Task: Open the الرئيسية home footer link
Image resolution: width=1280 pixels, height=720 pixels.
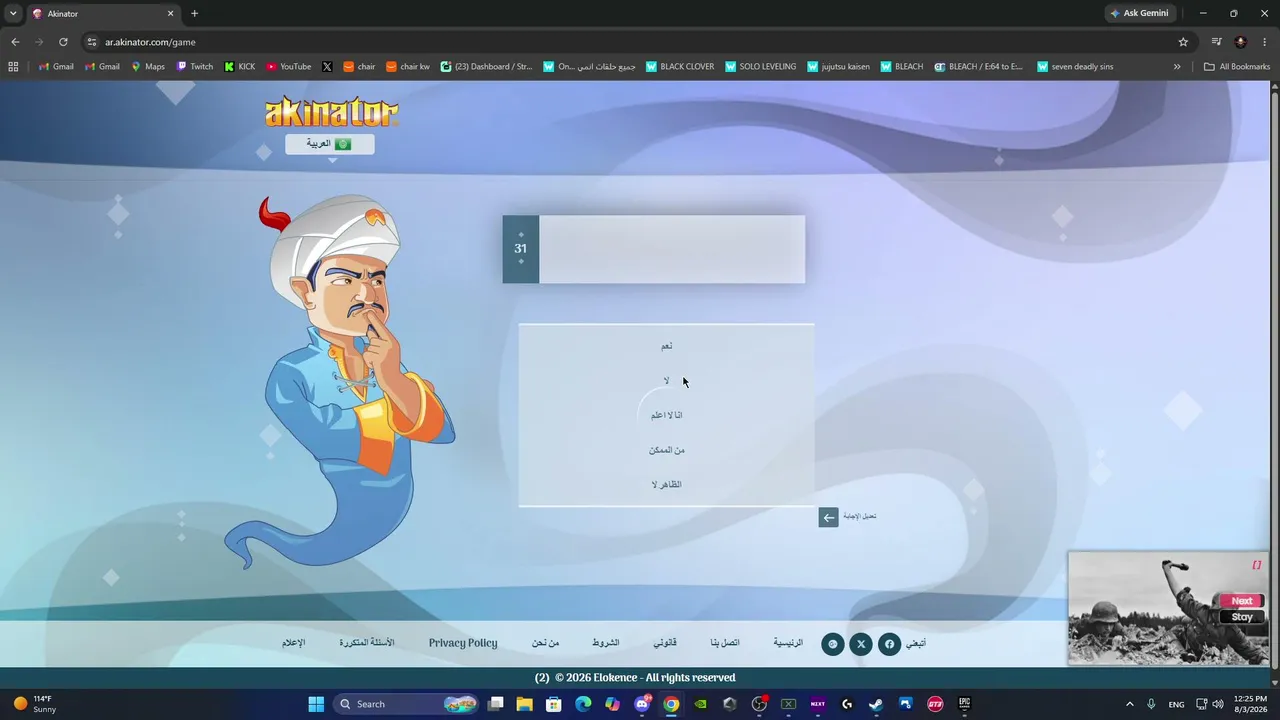Action: (x=788, y=643)
